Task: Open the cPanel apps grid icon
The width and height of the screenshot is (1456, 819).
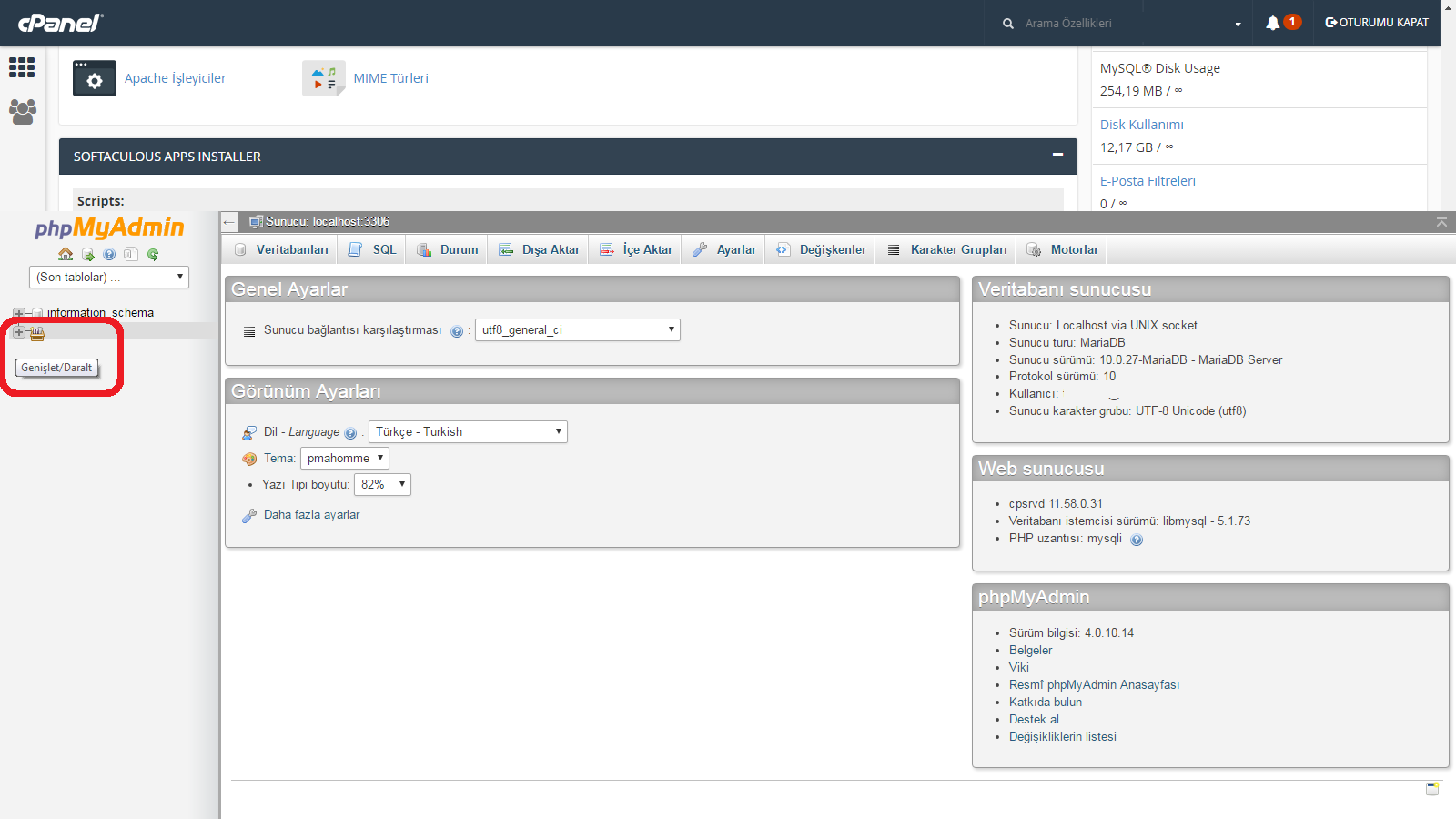Action: pos(22,67)
